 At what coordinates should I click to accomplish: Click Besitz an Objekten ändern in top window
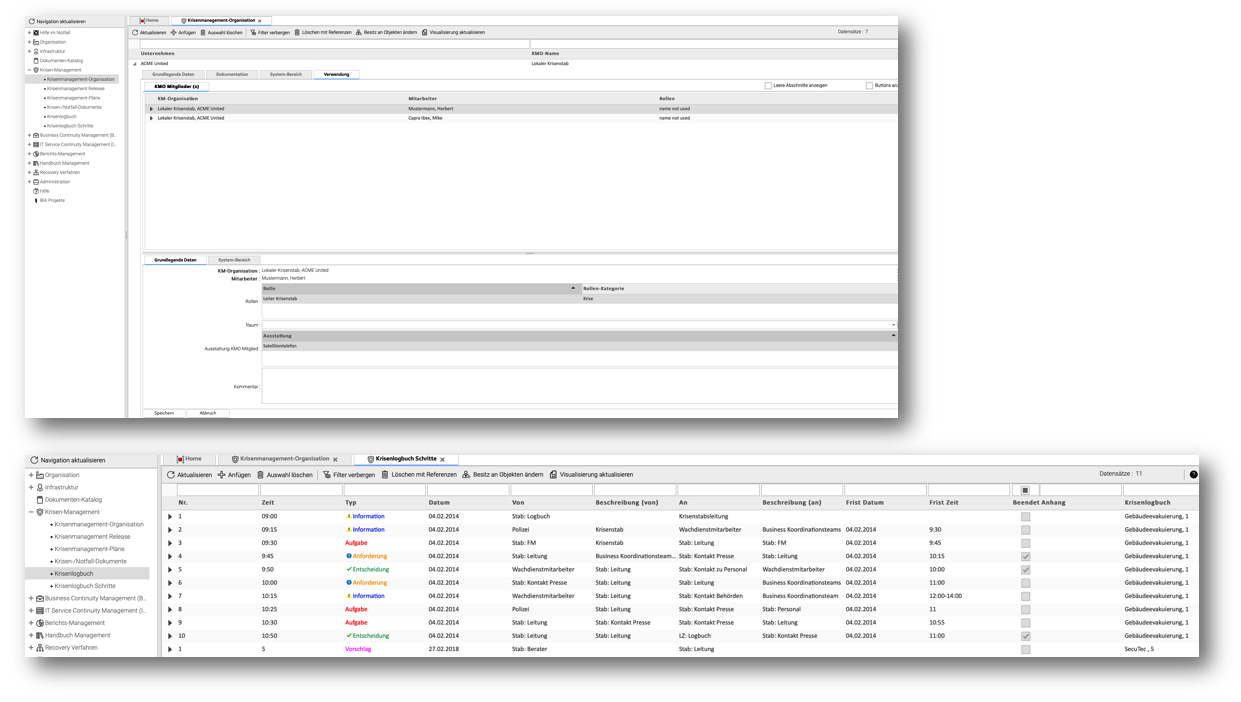pos(386,32)
